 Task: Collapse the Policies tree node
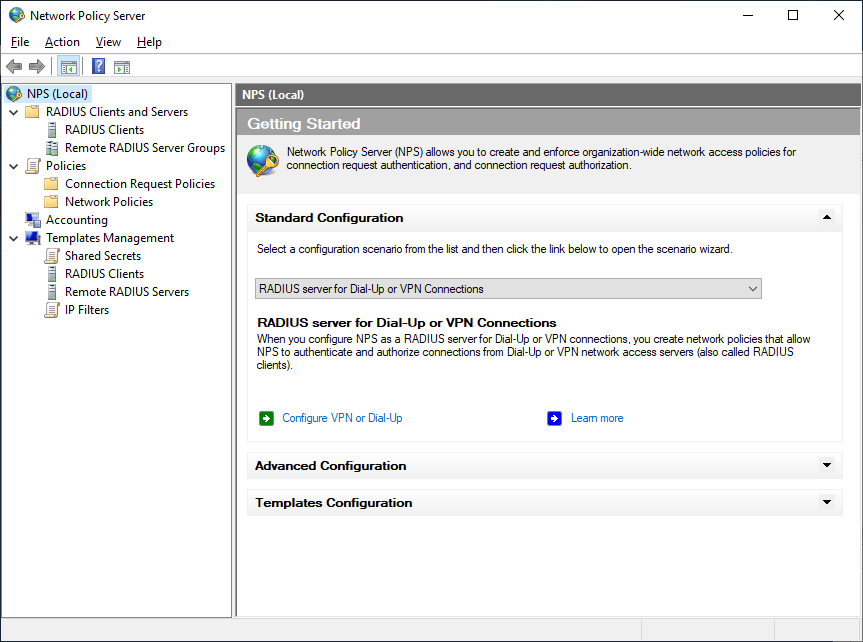14,166
